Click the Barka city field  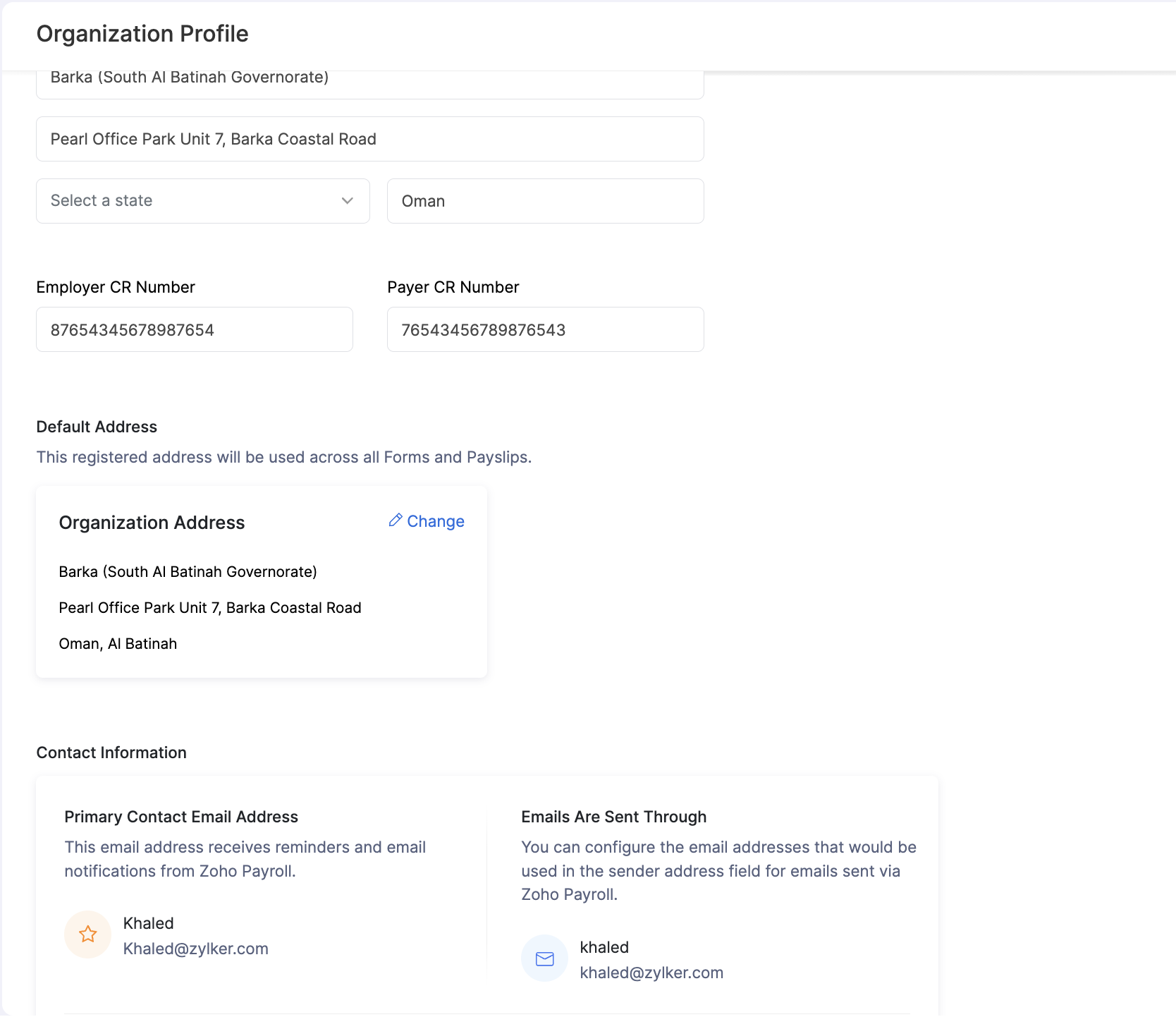tap(369, 80)
